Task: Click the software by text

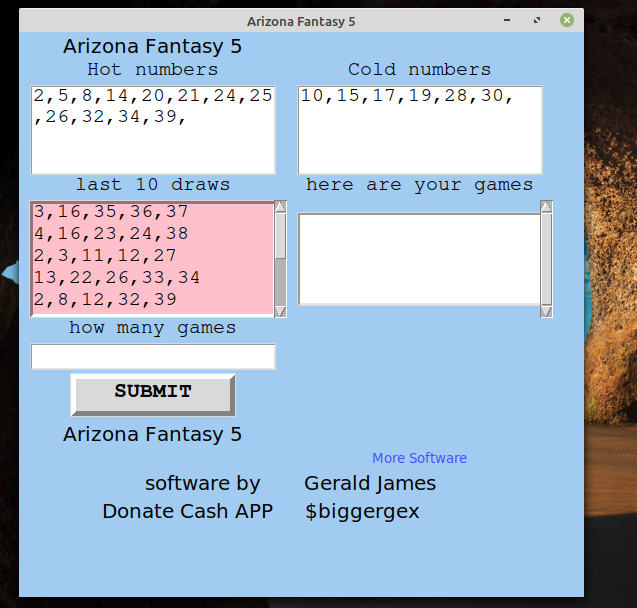Action: coord(203,483)
